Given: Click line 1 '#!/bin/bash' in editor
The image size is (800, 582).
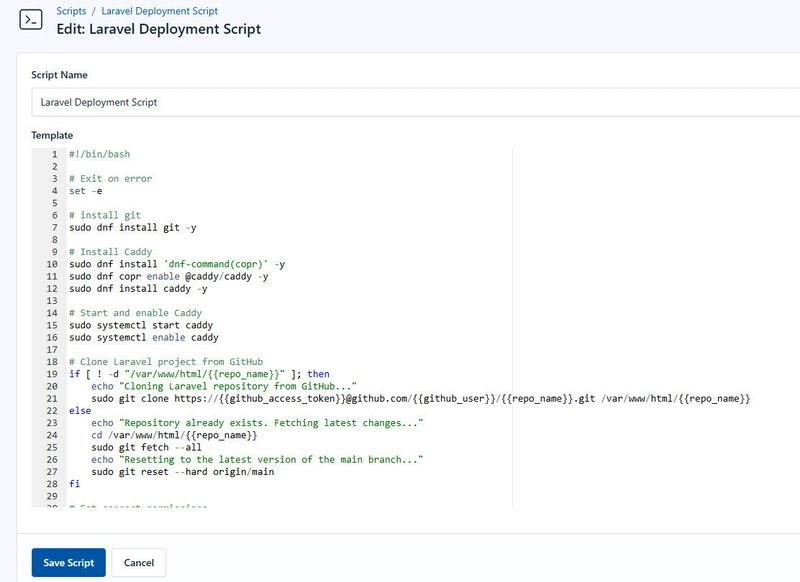Looking at the screenshot, I should coord(99,154).
